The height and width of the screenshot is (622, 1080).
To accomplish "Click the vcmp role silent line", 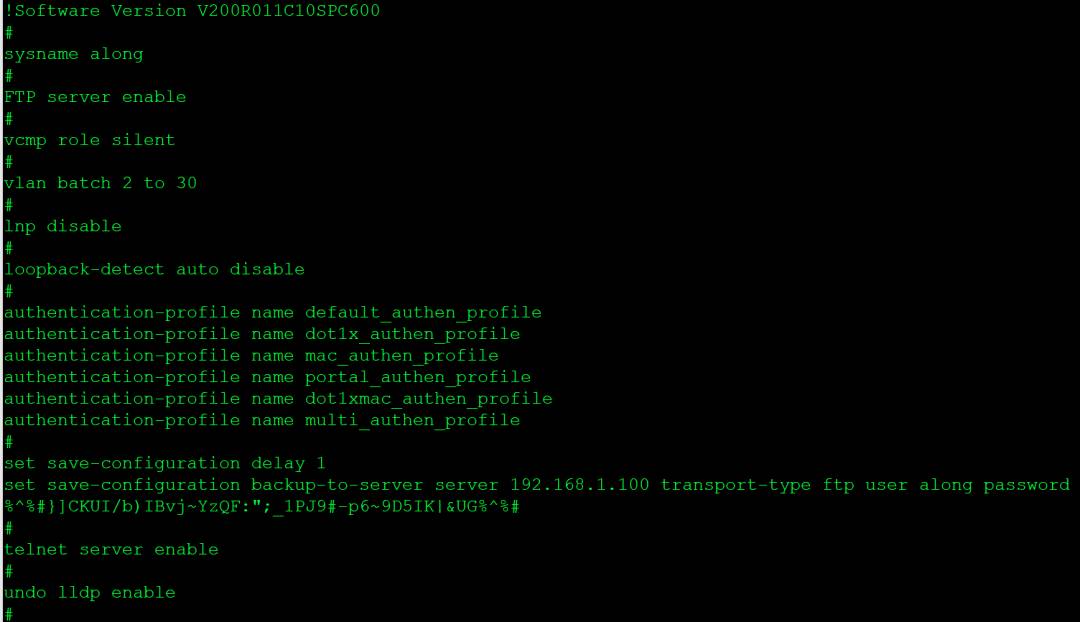I will (x=90, y=141).
